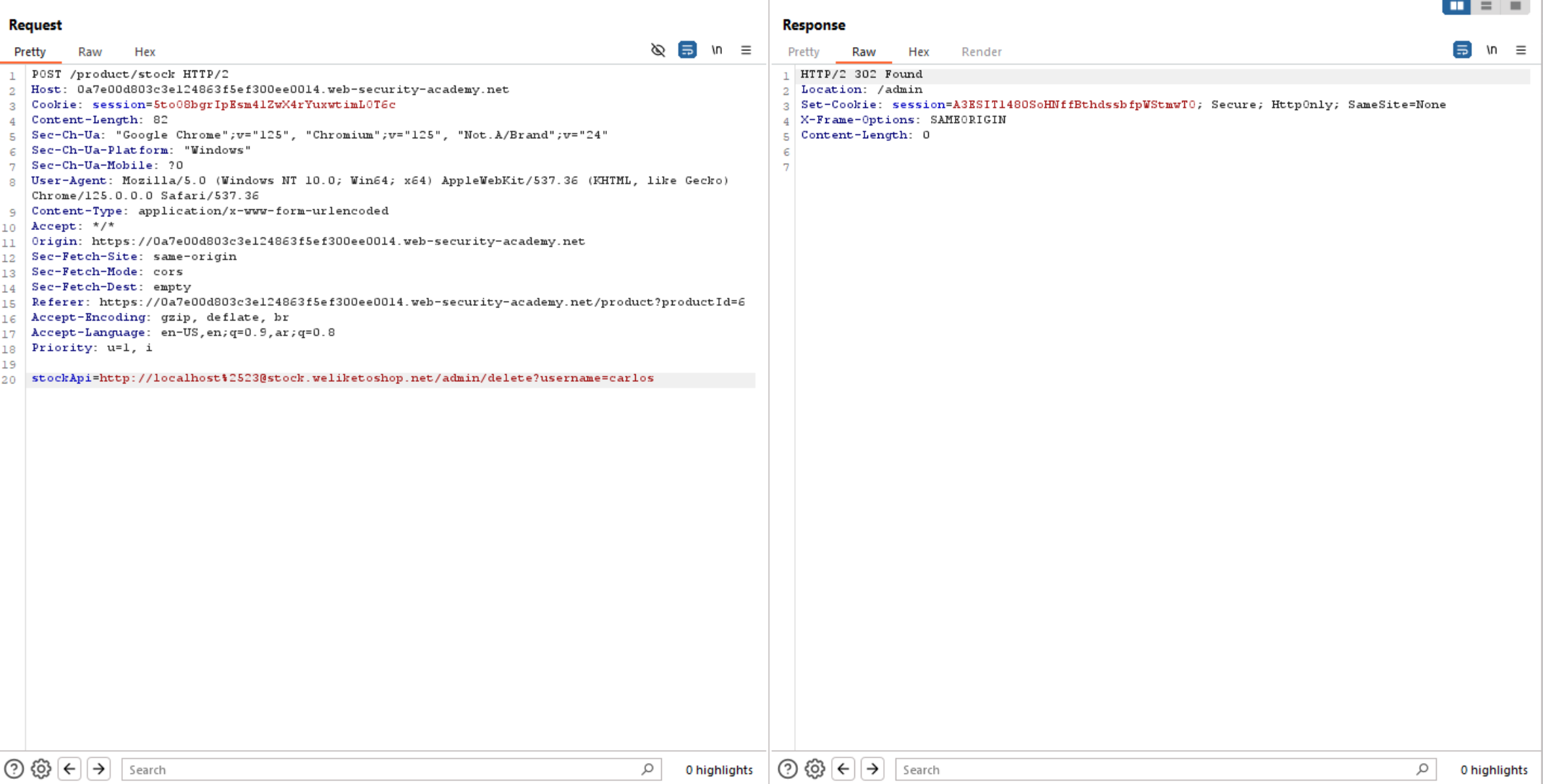Switch to side-by-side layout view
The image size is (1543, 784).
point(1456,7)
